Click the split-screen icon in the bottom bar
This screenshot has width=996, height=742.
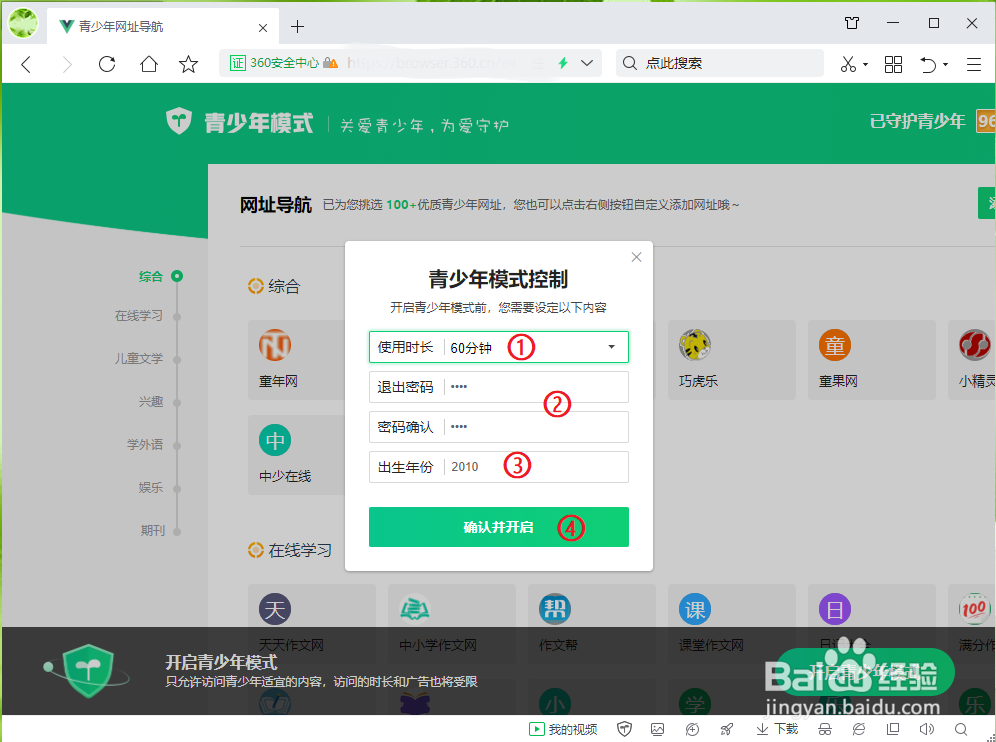point(892,728)
